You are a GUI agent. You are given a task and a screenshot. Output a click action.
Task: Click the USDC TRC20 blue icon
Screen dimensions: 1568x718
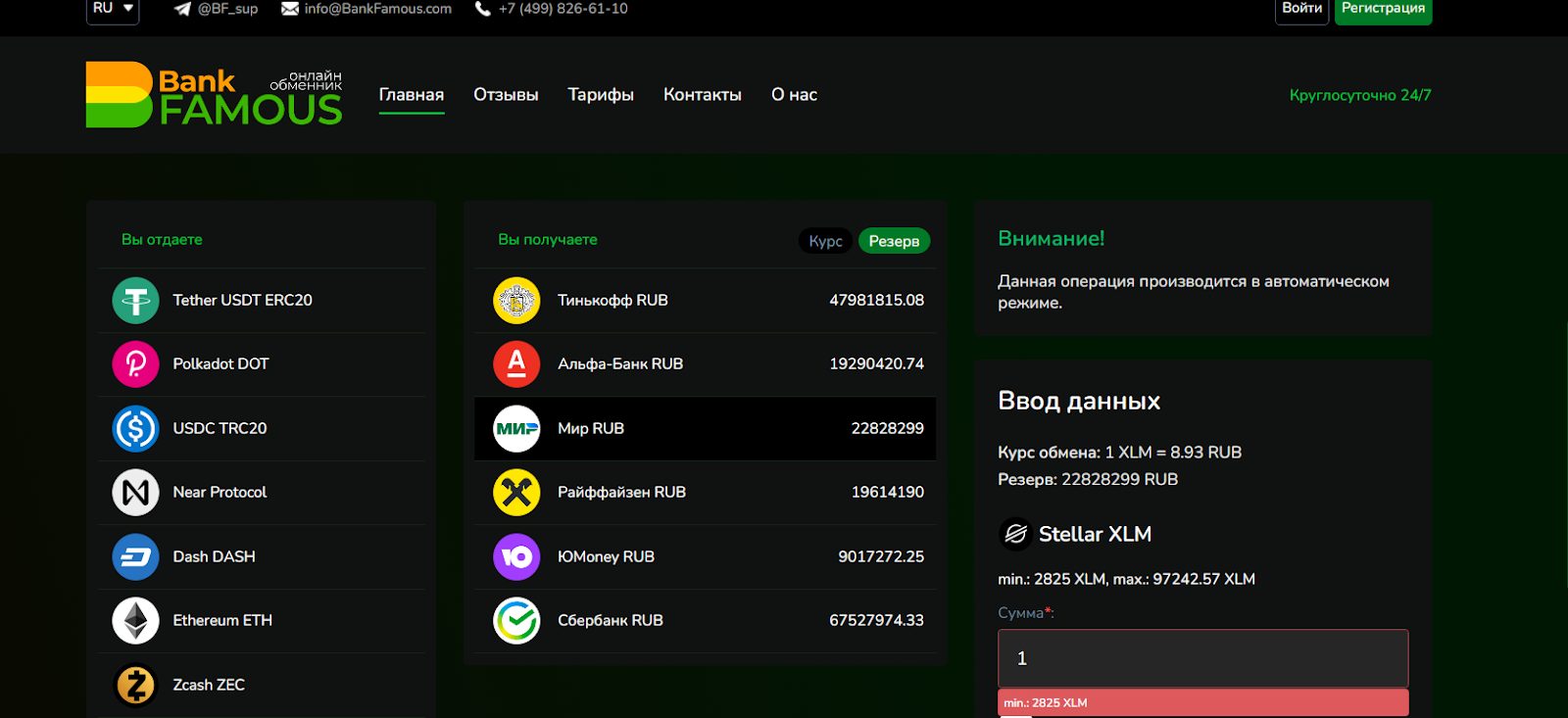click(x=135, y=429)
